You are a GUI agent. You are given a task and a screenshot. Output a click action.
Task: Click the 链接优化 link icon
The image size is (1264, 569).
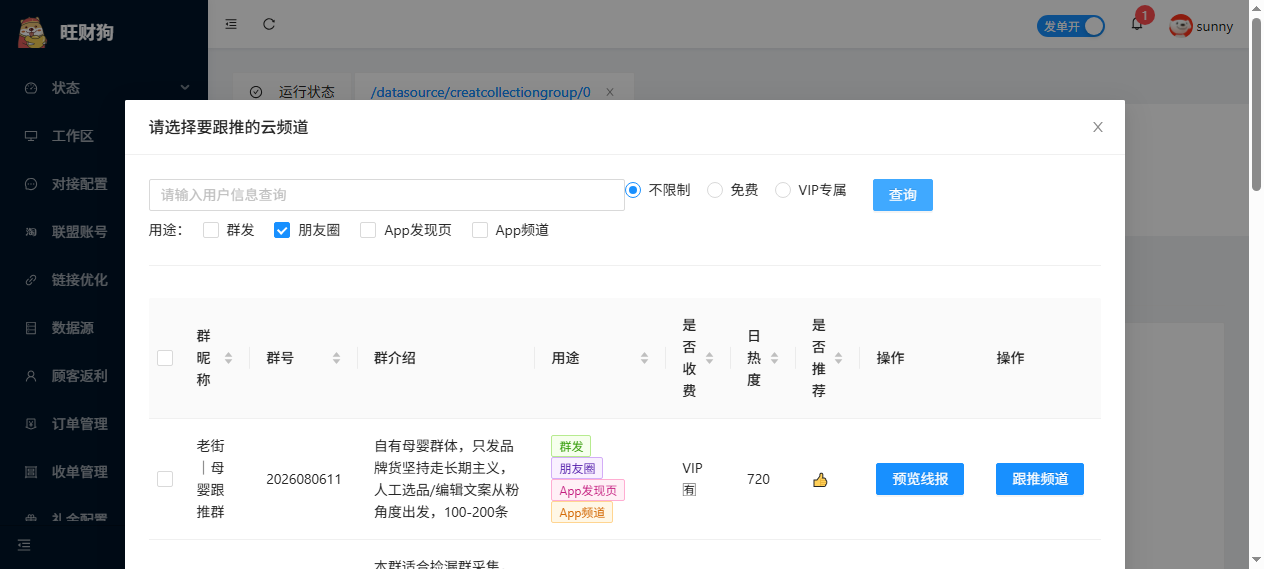(31, 280)
